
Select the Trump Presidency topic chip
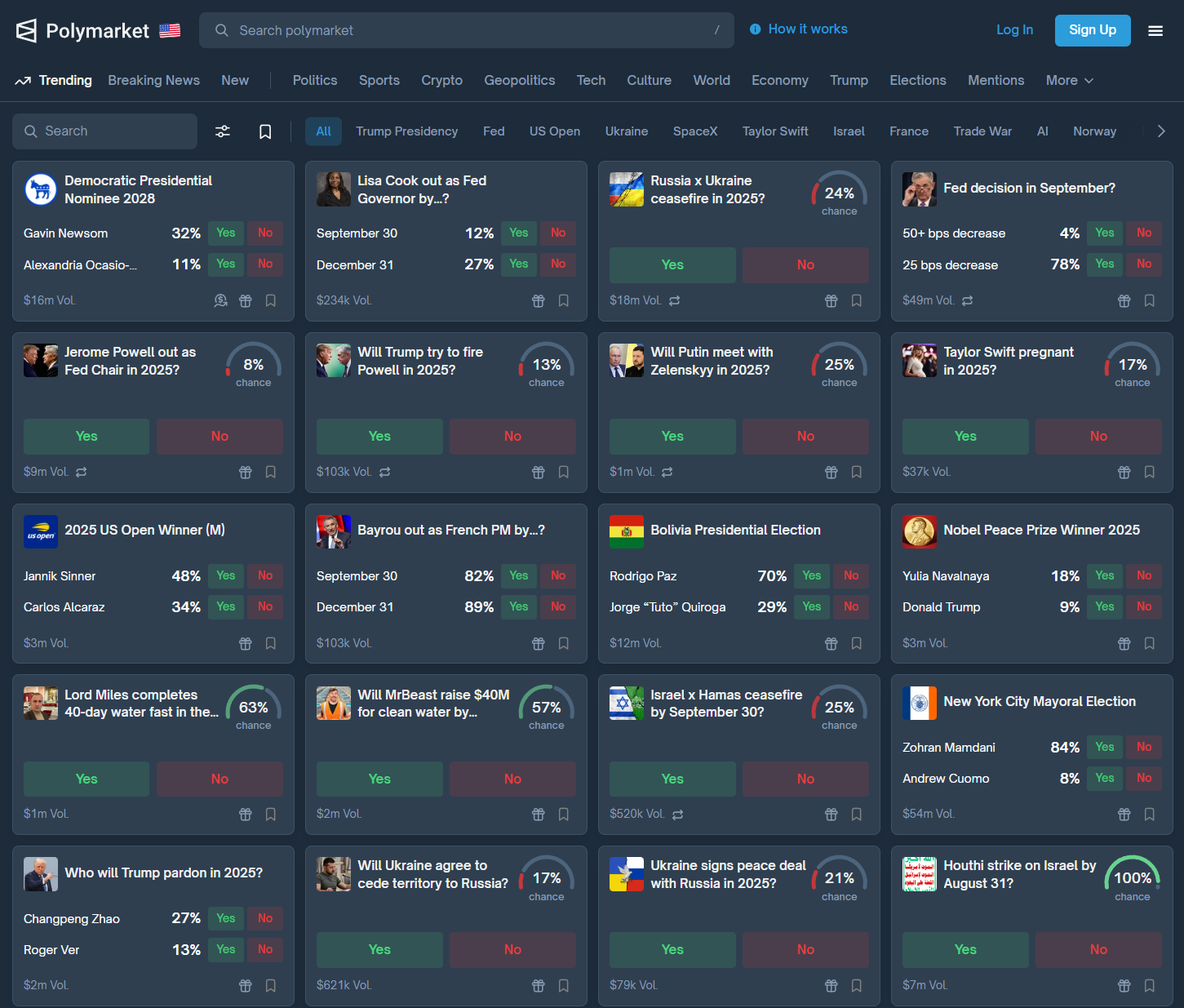pos(406,131)
